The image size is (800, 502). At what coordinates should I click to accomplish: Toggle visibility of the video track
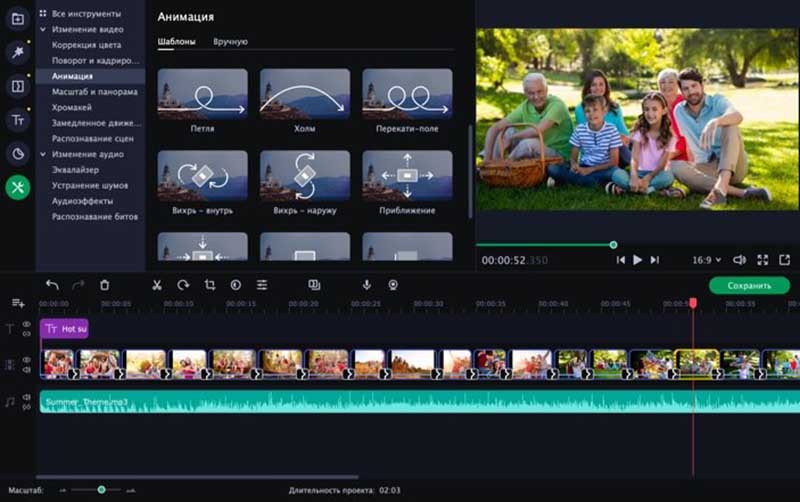[x=27, y=359]
